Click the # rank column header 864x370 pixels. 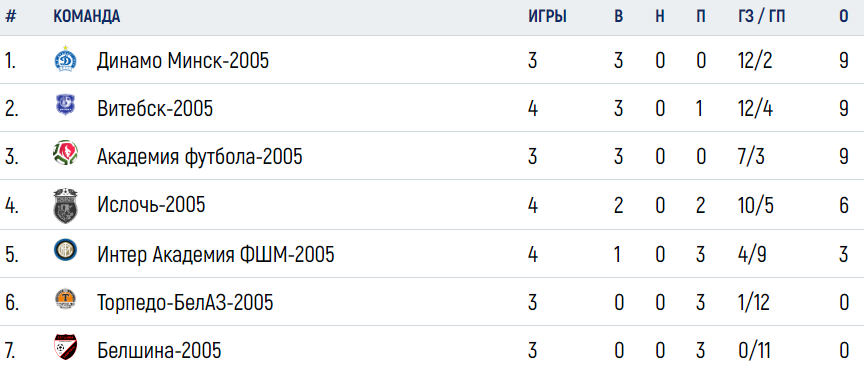tap(10, 17)
